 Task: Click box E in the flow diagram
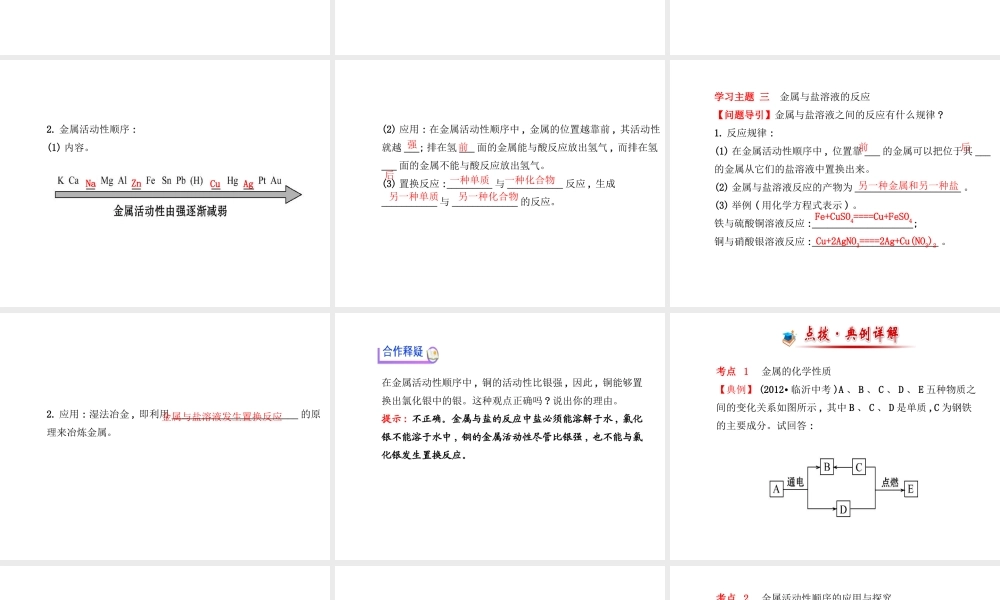[x=911, y=489]
